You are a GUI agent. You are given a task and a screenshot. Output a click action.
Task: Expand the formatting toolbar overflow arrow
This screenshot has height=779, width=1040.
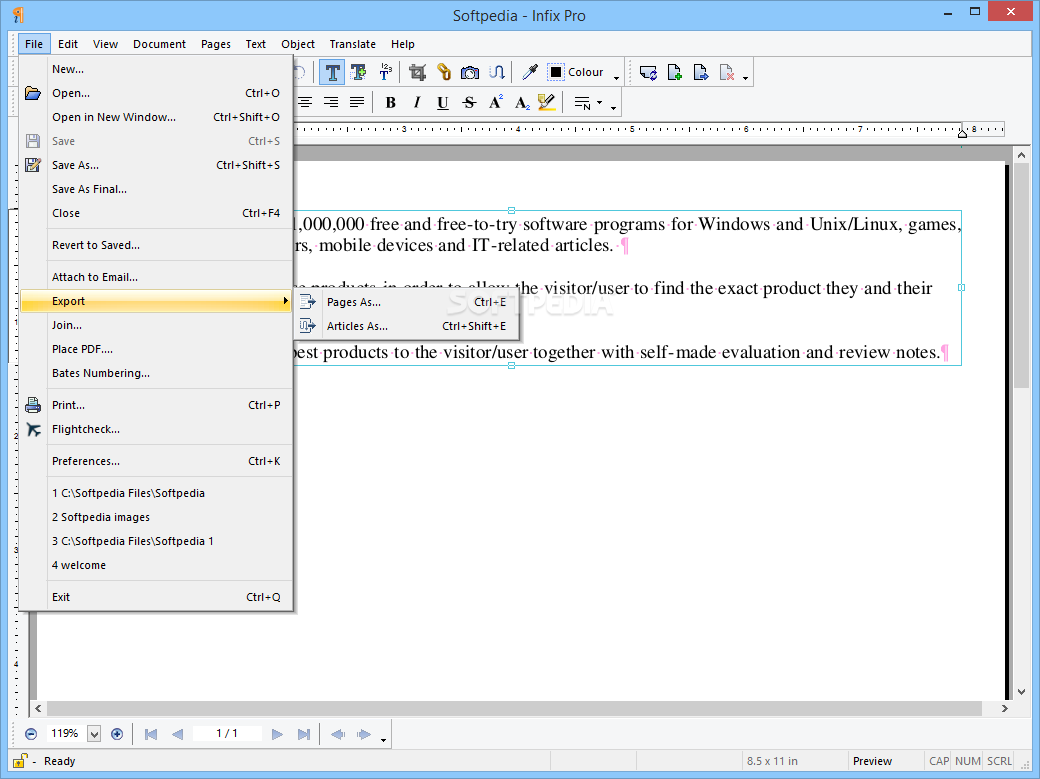[614, 107]
